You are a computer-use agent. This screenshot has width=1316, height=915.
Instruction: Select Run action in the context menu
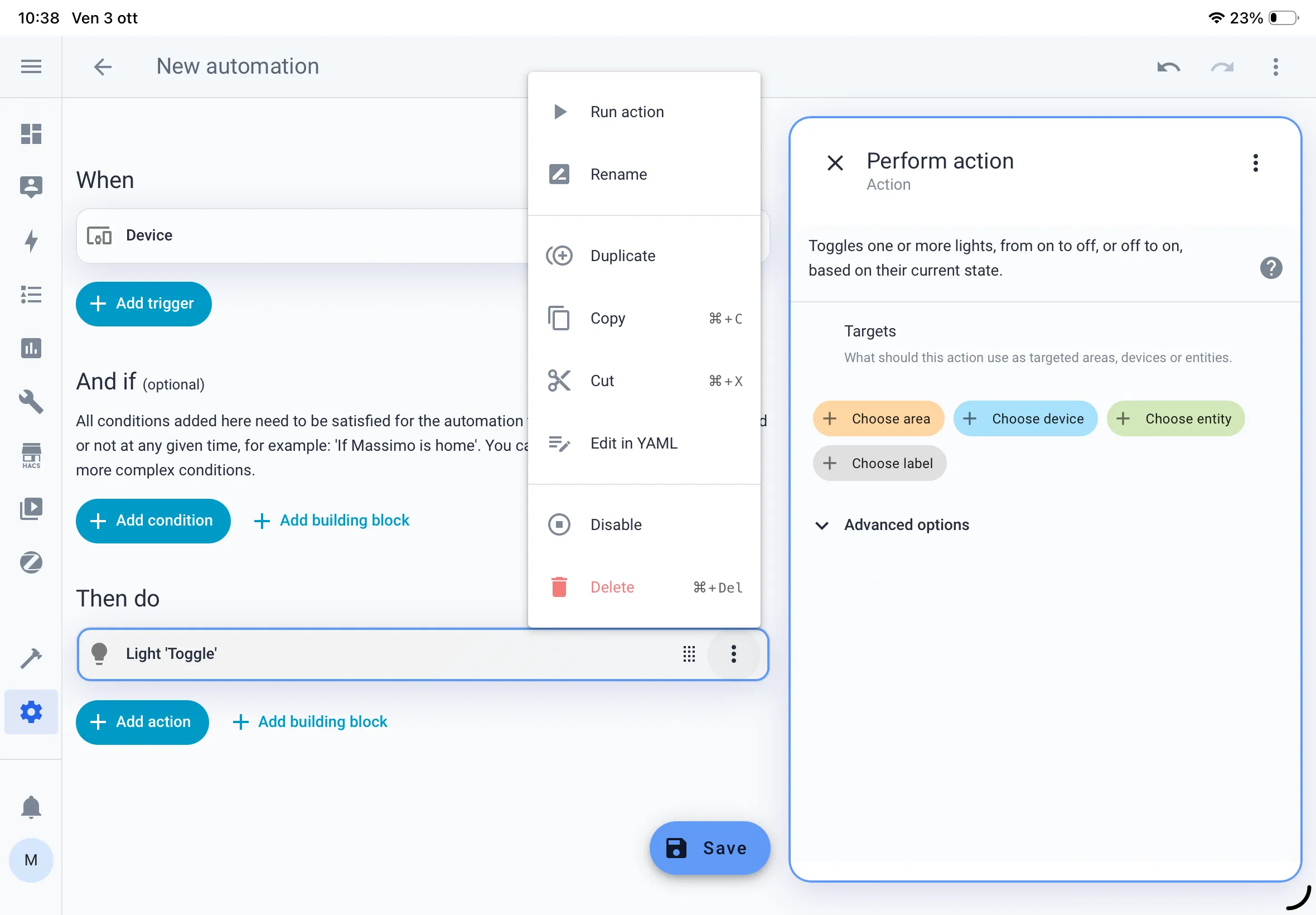[x=626, y=111]
